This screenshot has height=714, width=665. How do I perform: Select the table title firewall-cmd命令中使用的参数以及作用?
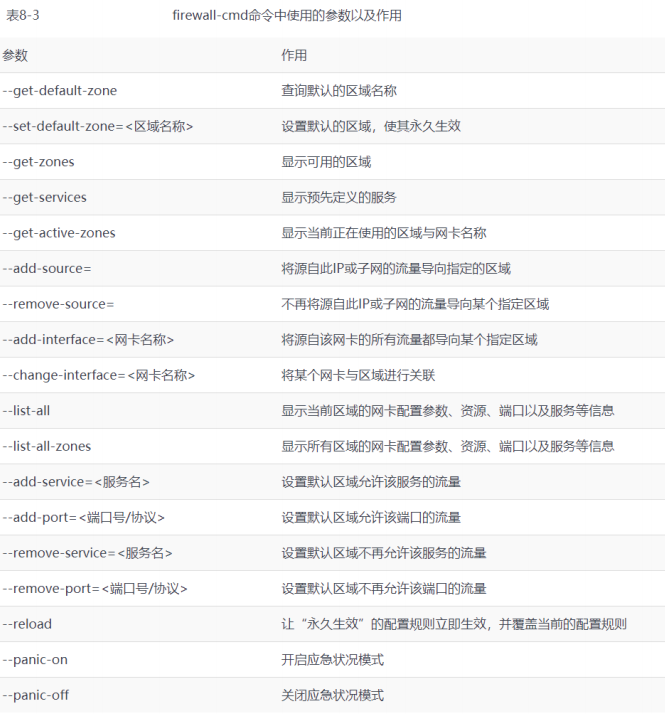tap(287, 15)
